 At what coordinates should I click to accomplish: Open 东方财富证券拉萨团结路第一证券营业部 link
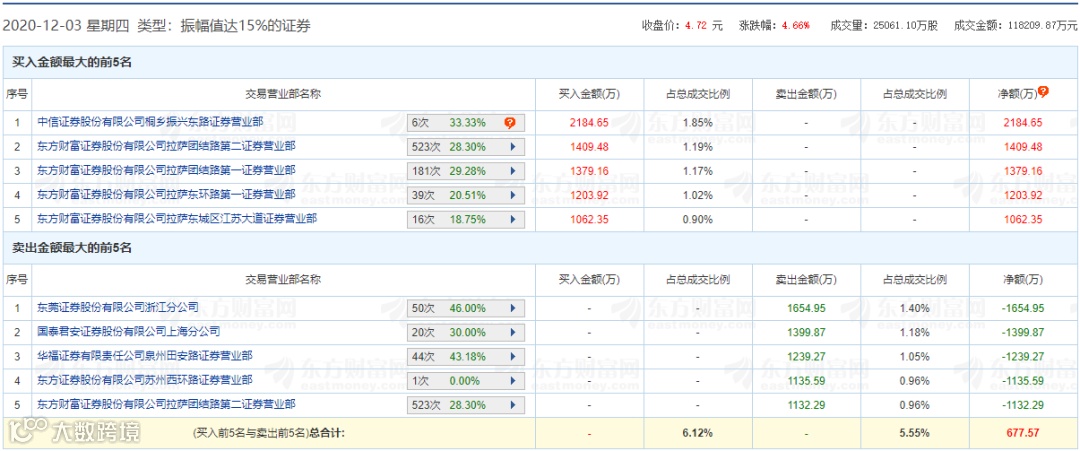(x=167, y=170)
